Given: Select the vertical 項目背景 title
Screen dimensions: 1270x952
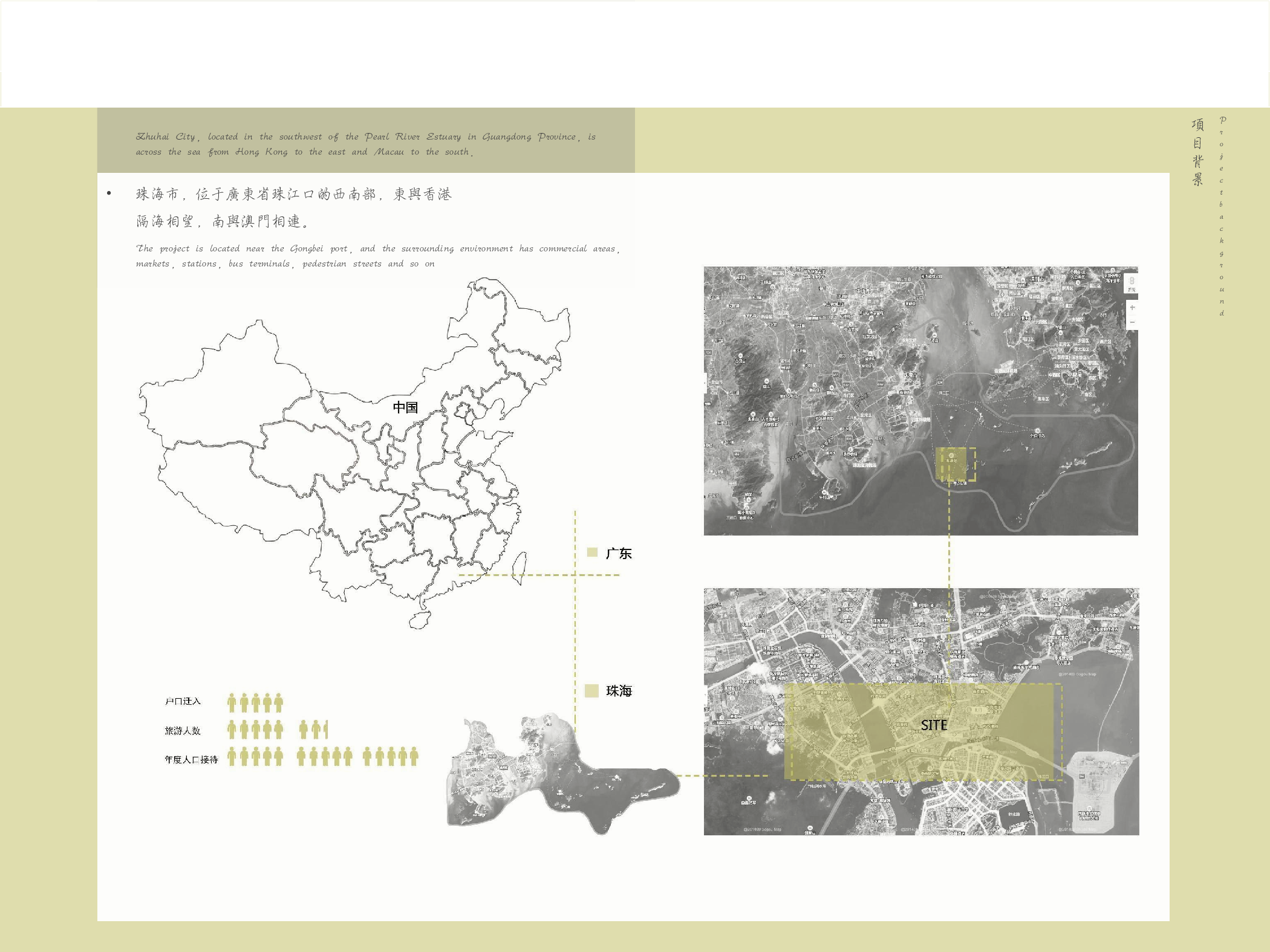Looking at the screenshot, I should click(1197, 152).
